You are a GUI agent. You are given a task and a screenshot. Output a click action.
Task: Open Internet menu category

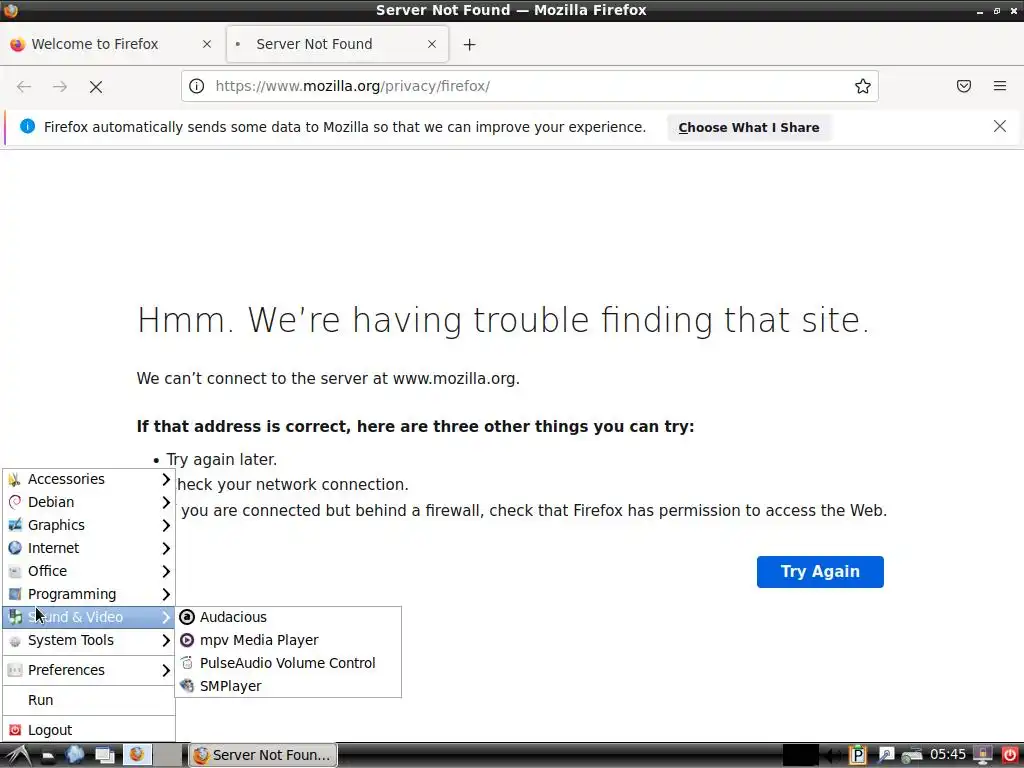89,548
